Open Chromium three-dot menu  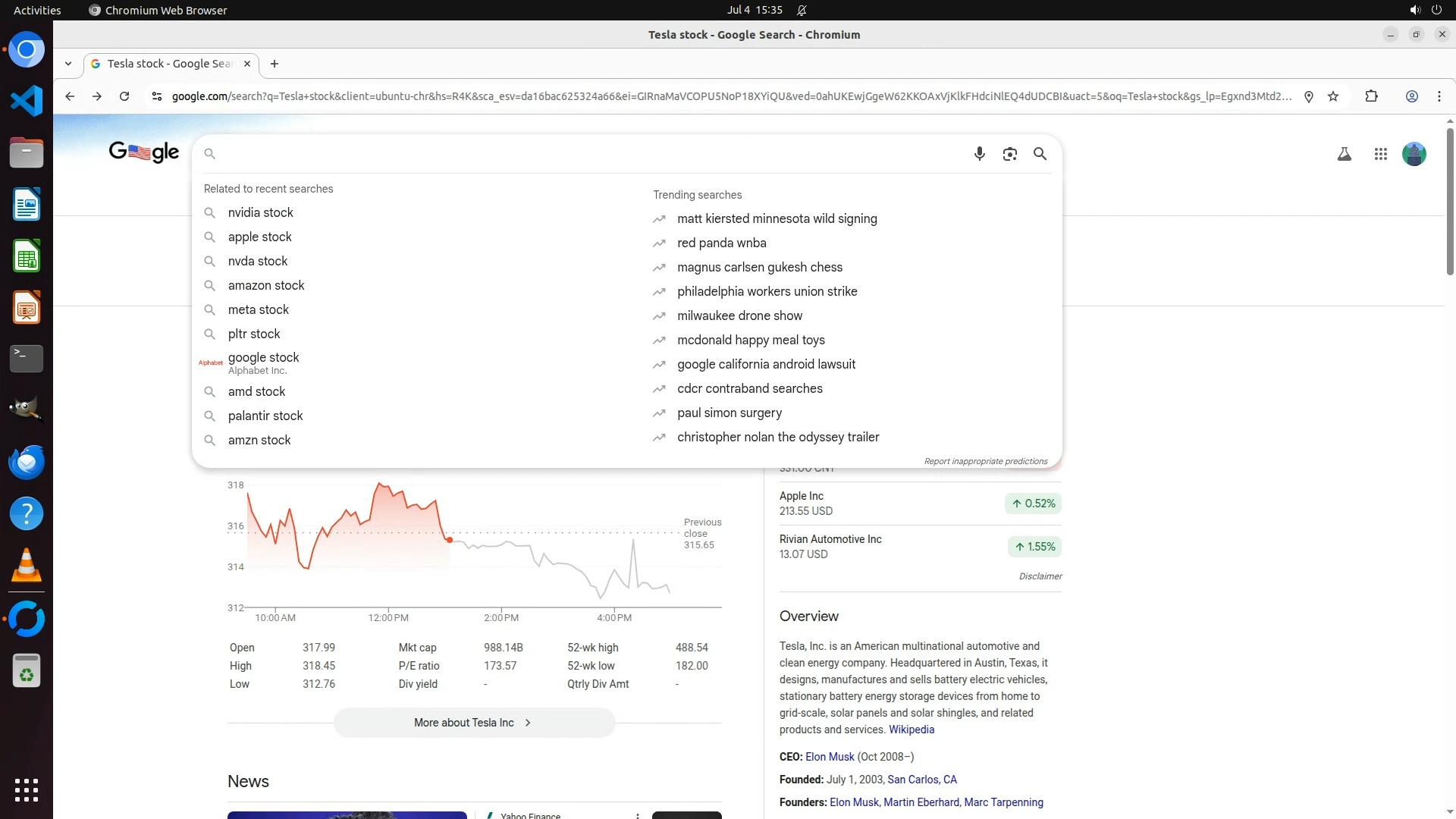pyautogui.click(x=1439, y=96)
